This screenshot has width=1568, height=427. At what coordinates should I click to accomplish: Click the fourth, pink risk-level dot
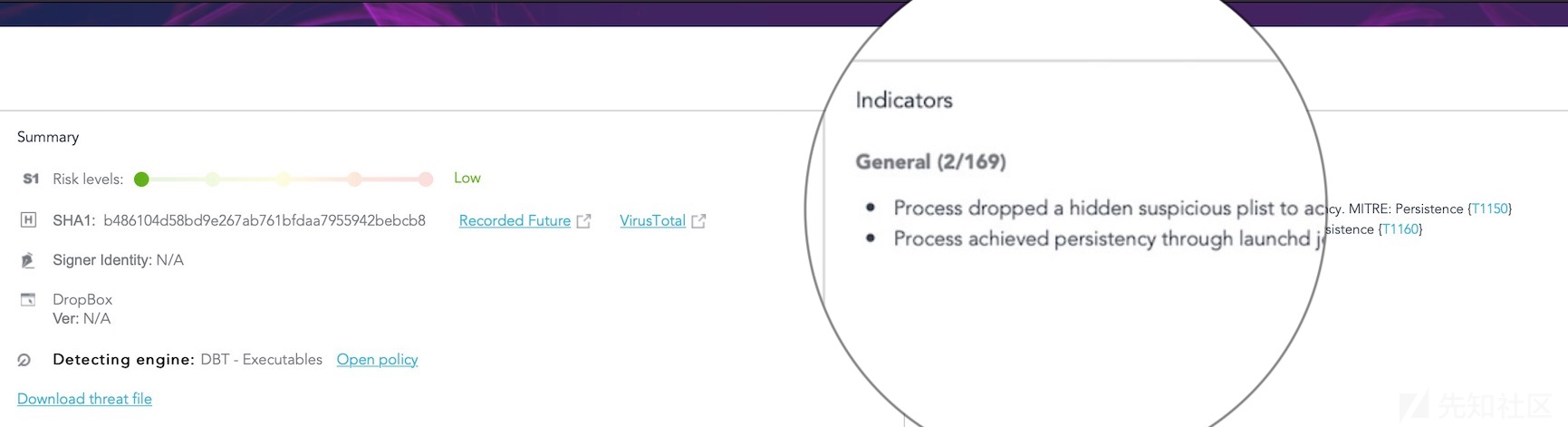pyautogui.click(x=355, y=180)
